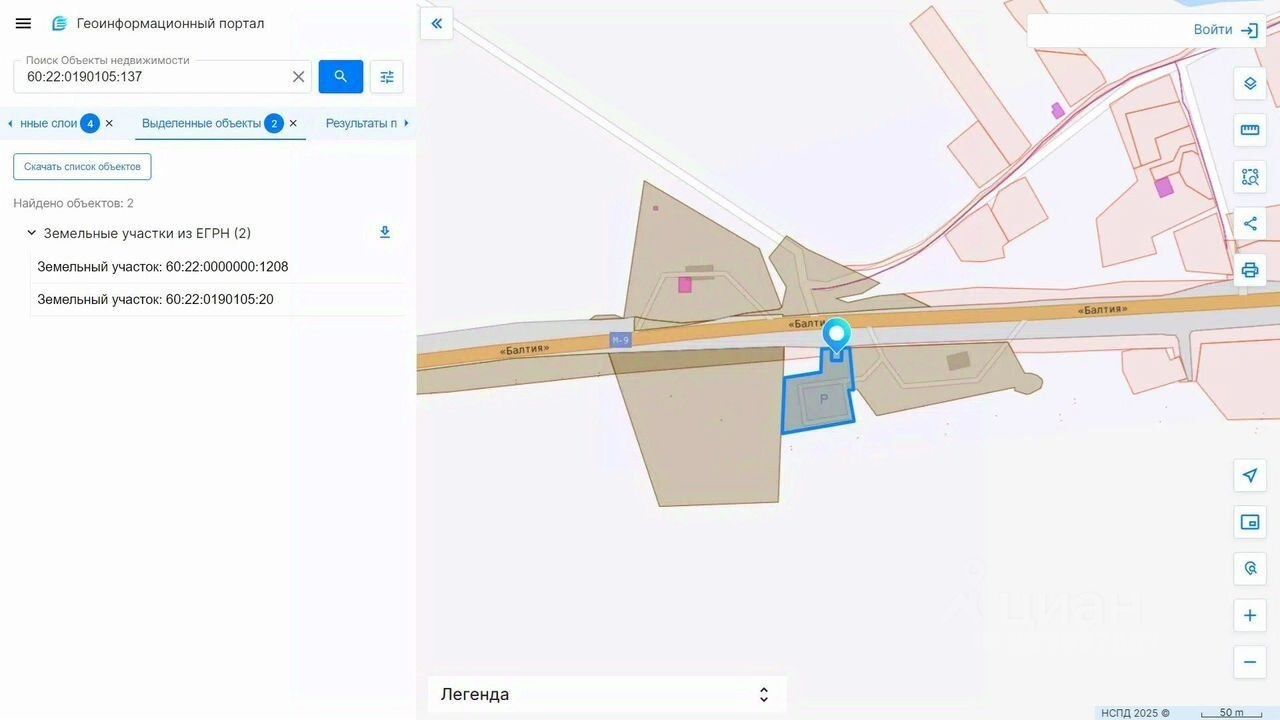Open the hamburger main menu
This screenshot has width=1280, height=720.
(23, 23)
